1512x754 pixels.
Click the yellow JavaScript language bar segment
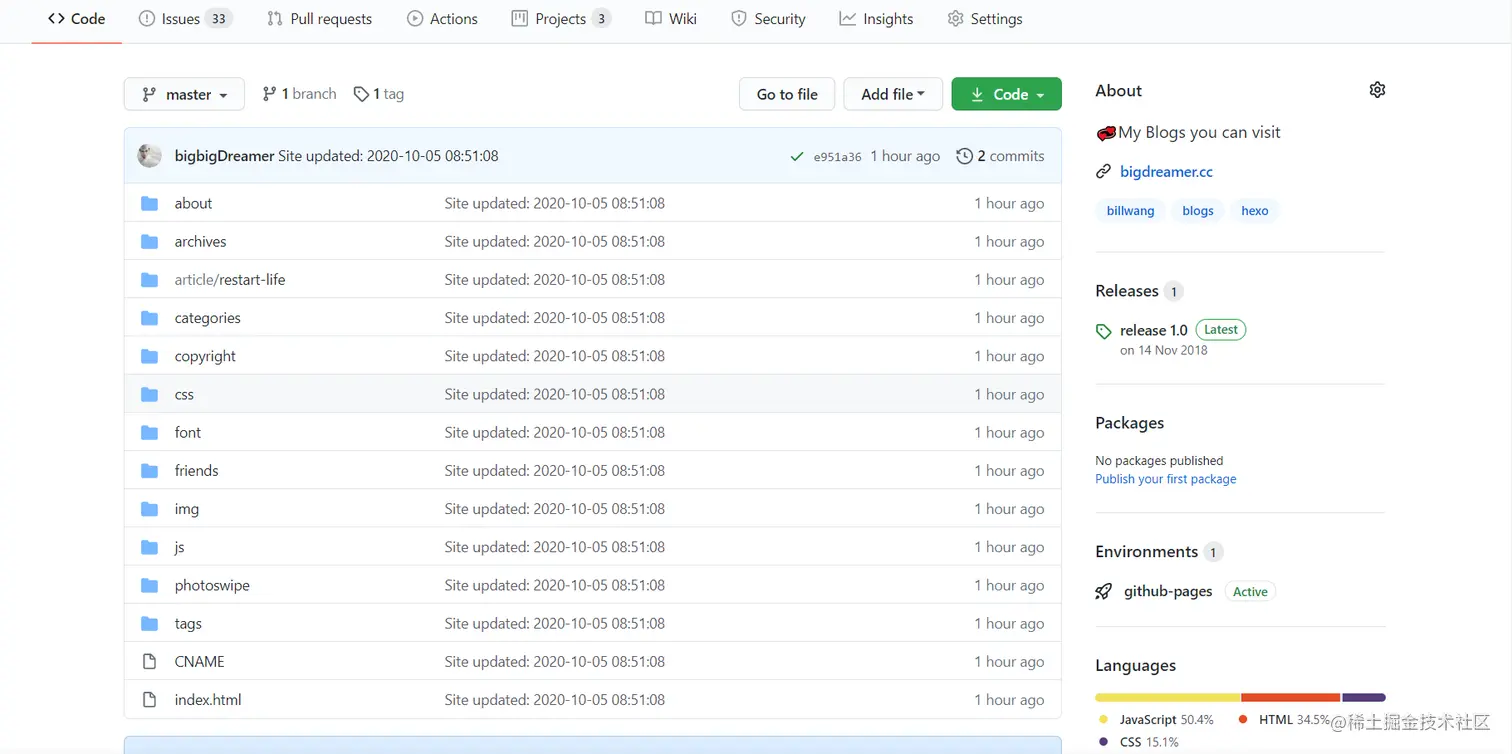pos(1168,697)
